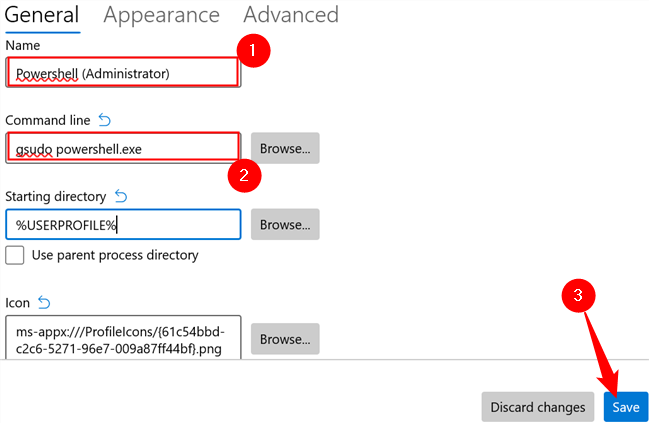Click the reset arrow next to the Icon label
Screen dimensions: 649x423
(44, 303)
